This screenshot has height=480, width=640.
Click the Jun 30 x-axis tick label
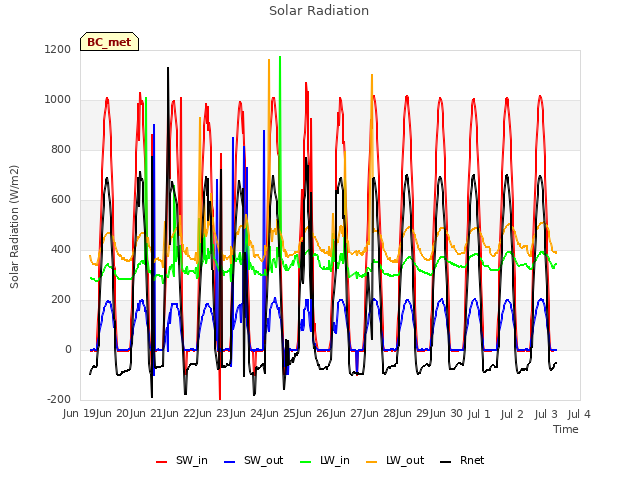[x=446, y=413]
